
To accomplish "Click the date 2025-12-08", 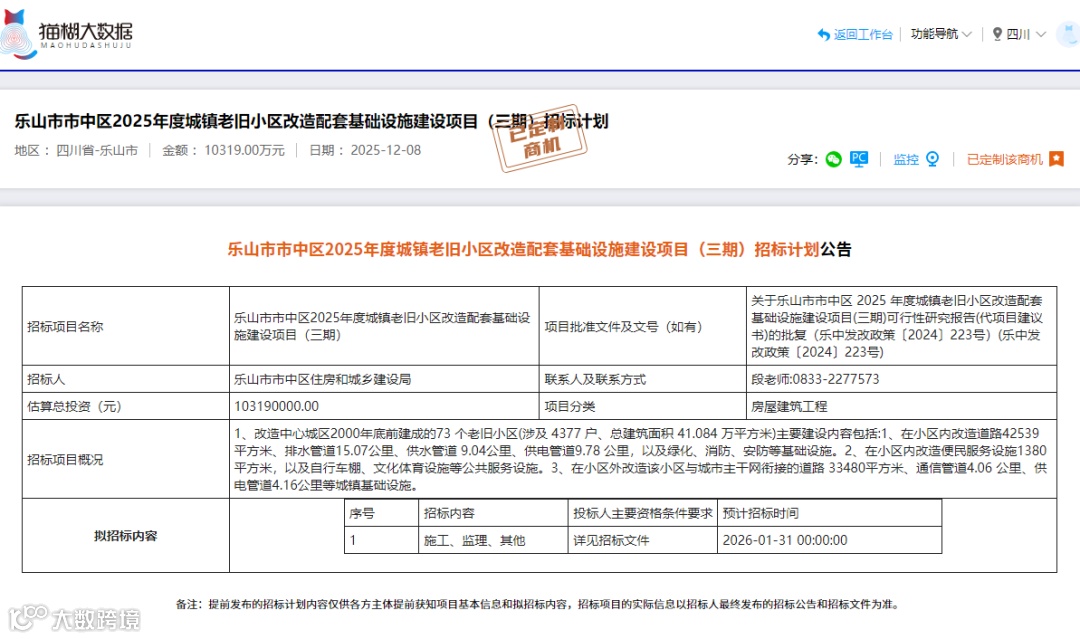I will pyautogui.click(x=386, y=150).
